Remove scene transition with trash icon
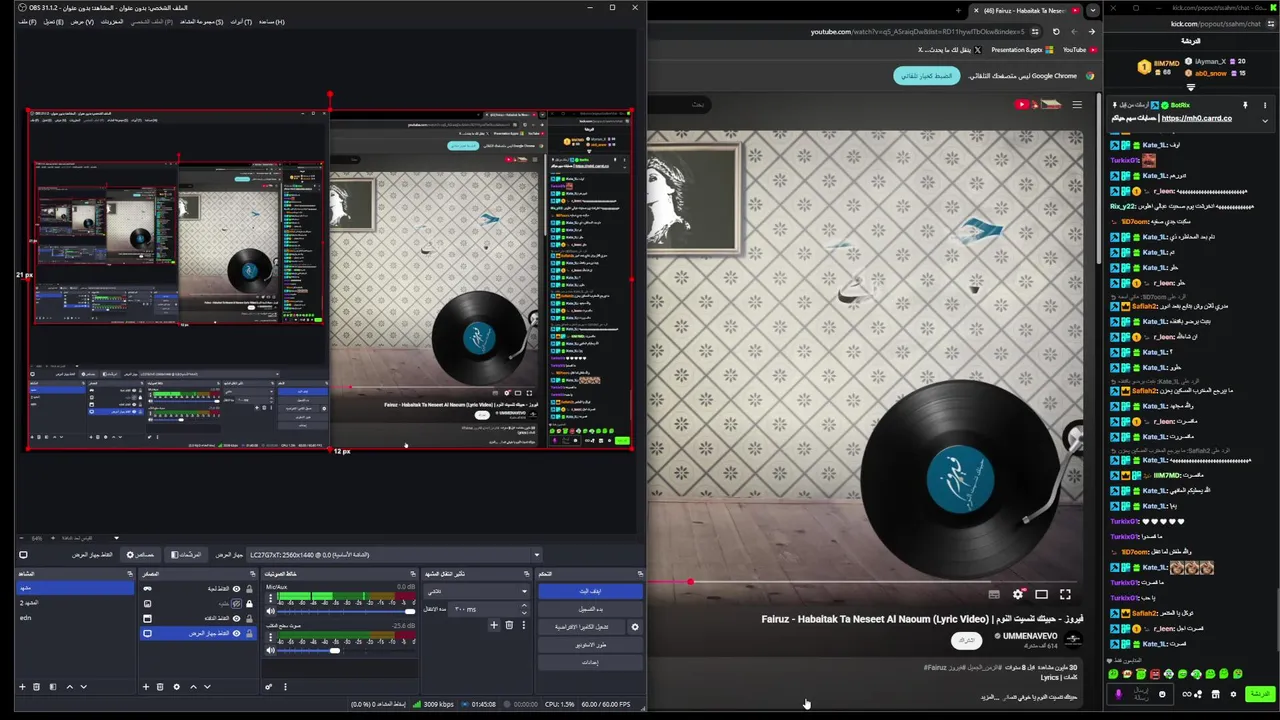This screenshot has width=1280, height=720. (509, 625)
